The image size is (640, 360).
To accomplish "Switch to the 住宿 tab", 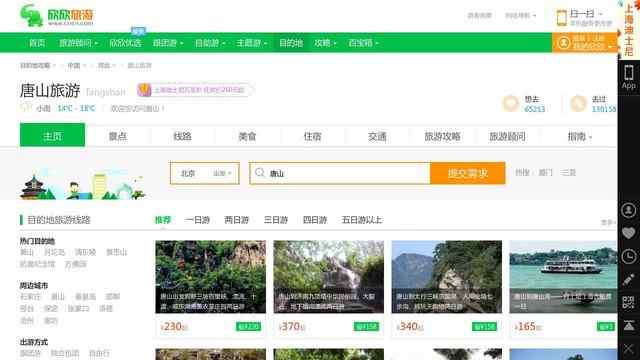I will pyautogui.click(x=312, y=136).
